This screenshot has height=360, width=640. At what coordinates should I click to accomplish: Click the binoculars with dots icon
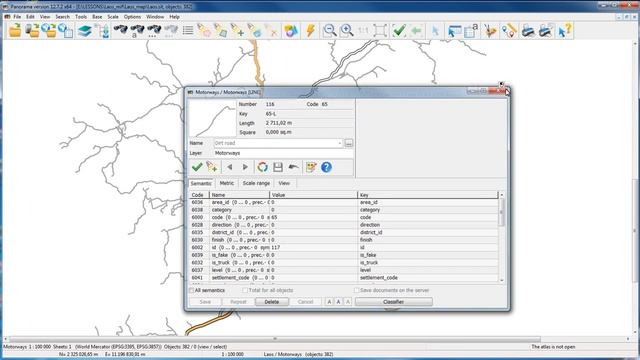click(x=154, y=31)
